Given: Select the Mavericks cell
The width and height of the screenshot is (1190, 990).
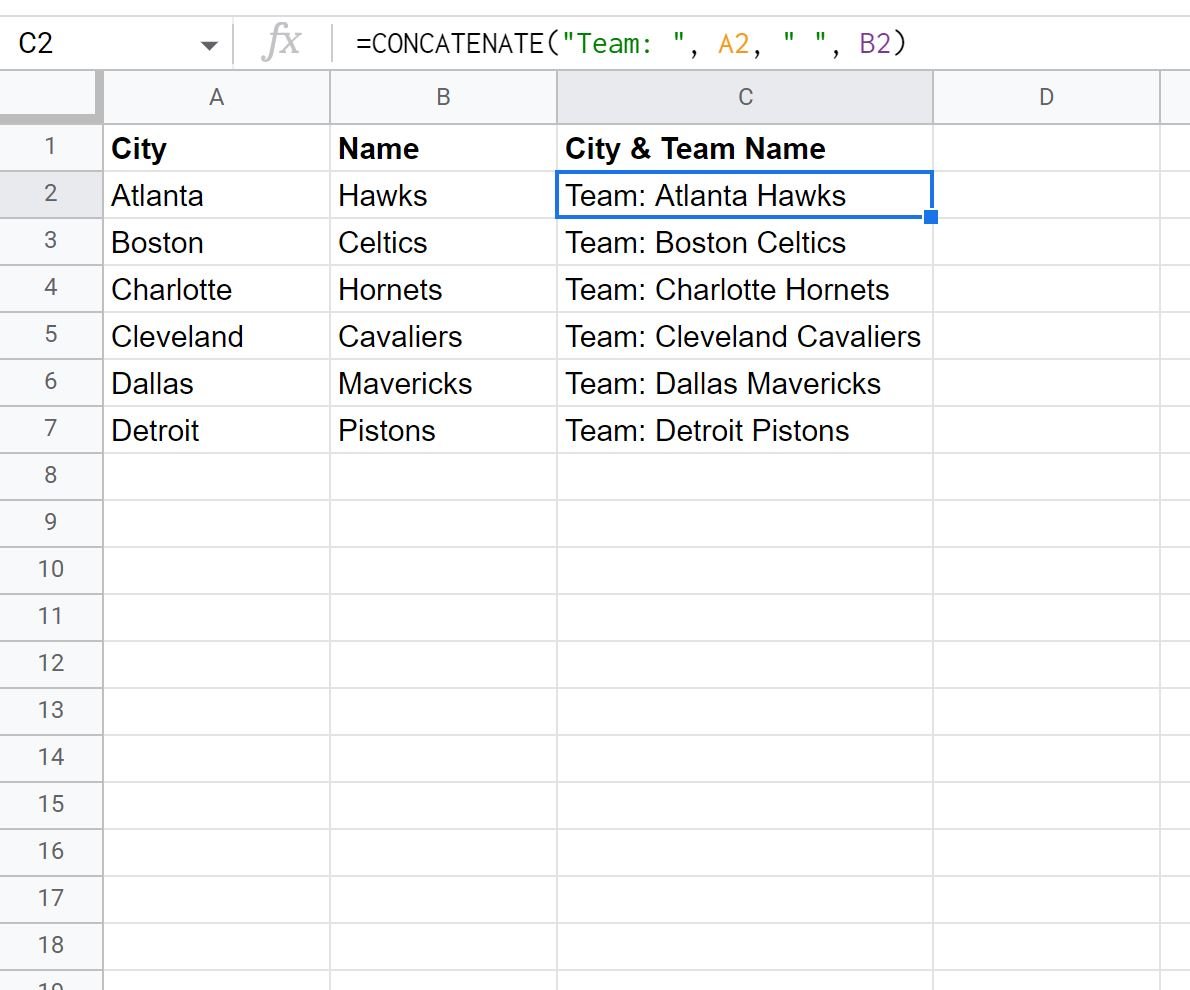Looking at the screenshot, I should point(443,383).
